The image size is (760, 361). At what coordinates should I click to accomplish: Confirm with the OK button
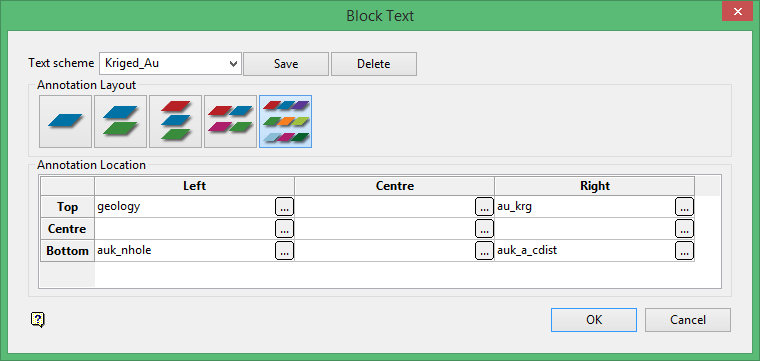click(594, 320)
